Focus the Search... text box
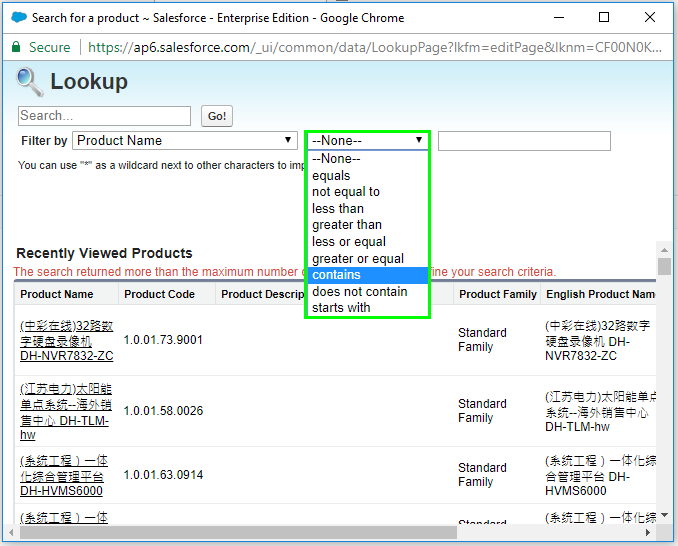This screenshot has width=678, height=546. 104,116
